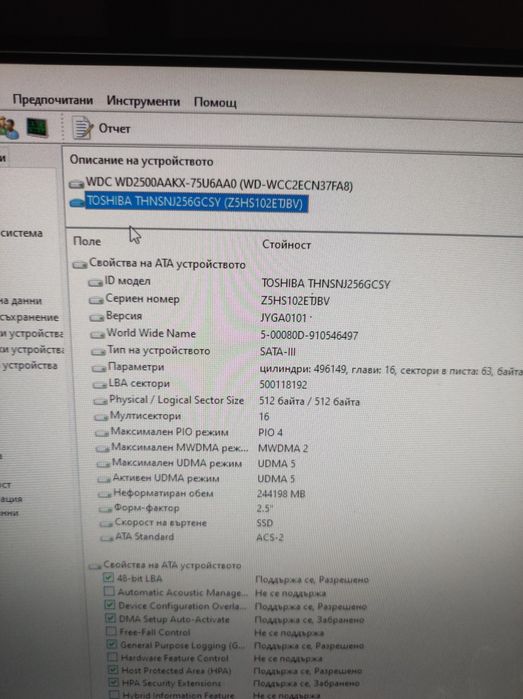
Task: Click the WDC drive icon
Action: coord(77,184)
